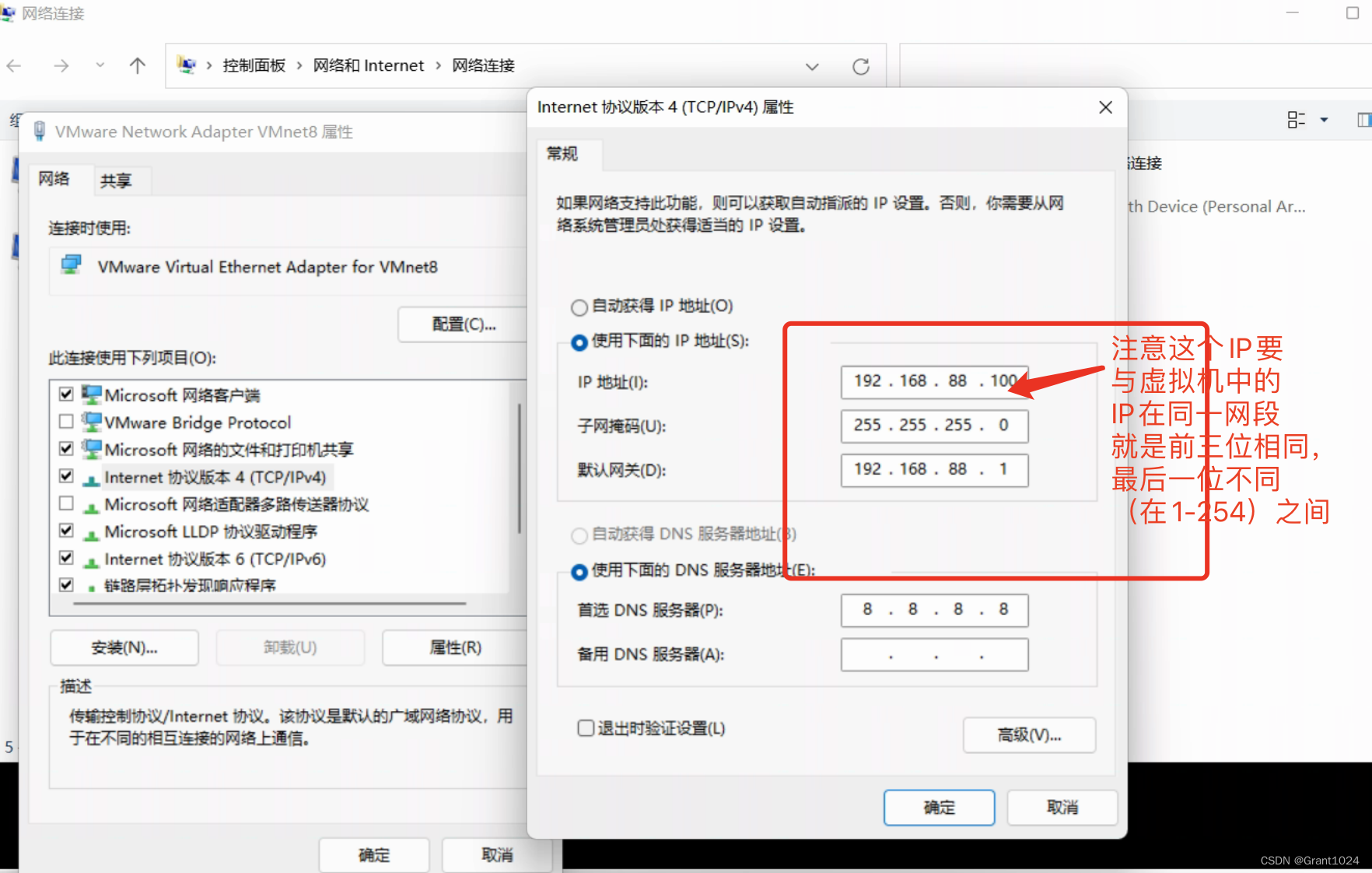Viewport: 1372px width, 873px height.
Task: Click the VMware Virtual Ethernet Adapter icon
Action: [72, 265]
